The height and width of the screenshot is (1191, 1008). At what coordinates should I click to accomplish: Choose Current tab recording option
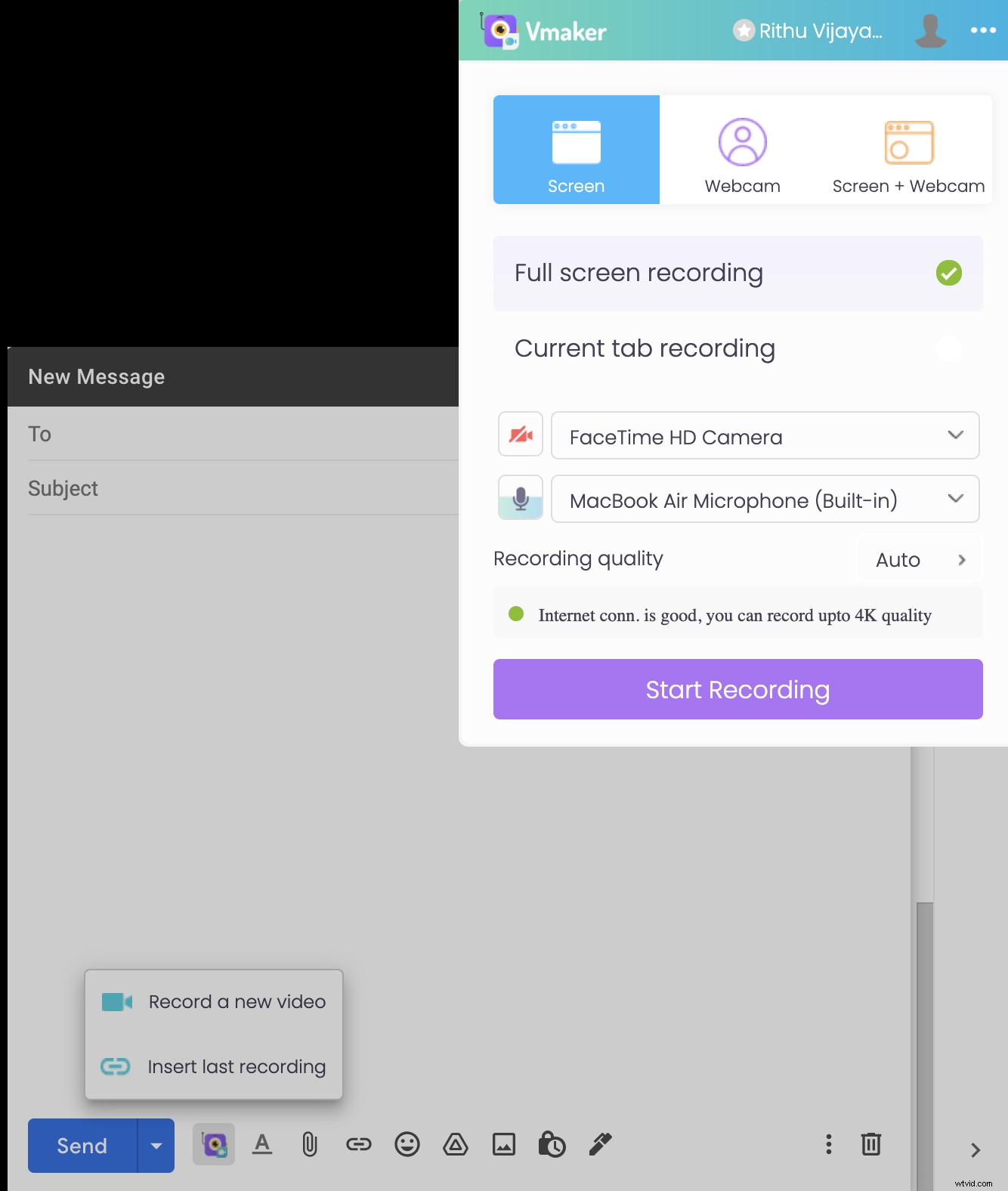click(x=738, y=348)
